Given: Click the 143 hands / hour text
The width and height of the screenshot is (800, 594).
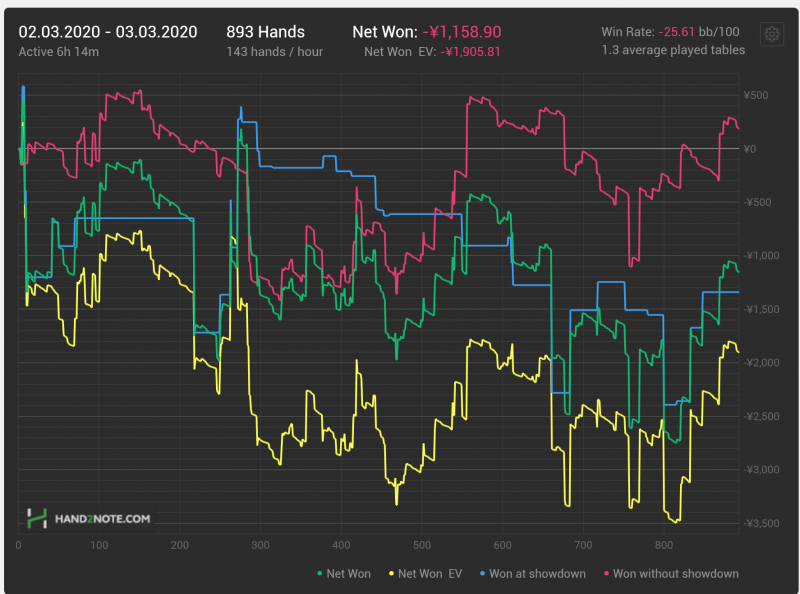Looking at the screenshot, I should point(268,50).
